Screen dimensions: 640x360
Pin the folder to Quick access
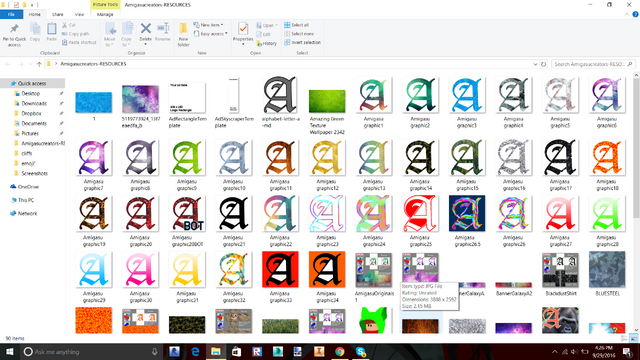[x=14, y=34]
